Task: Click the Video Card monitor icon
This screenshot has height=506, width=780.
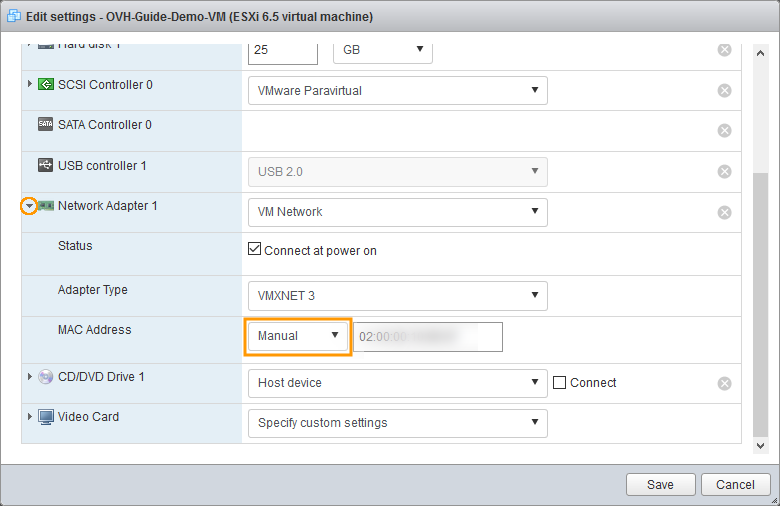Action: coord(46,417)
